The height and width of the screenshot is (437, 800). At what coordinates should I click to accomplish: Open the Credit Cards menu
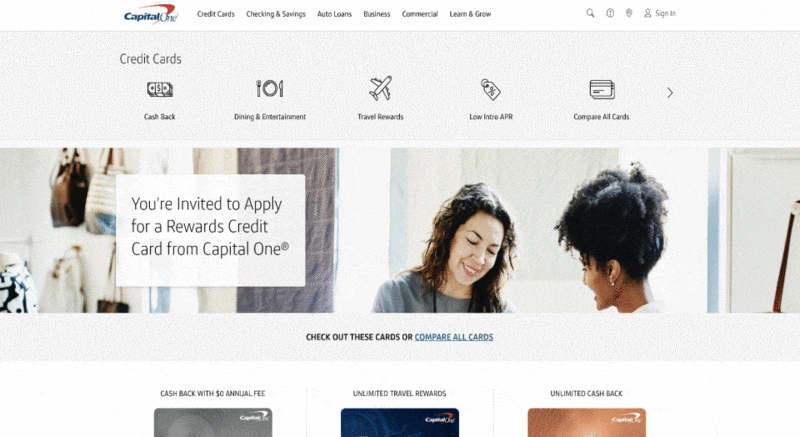pos(216,14)
